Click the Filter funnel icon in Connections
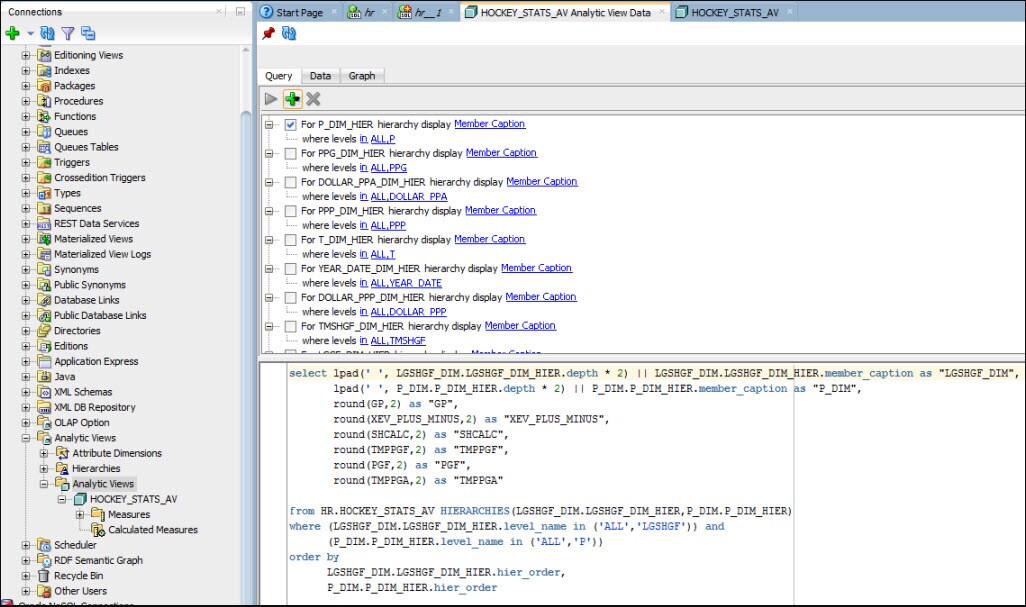Viewport: 1026px width, 607px height. click(68, 33)
